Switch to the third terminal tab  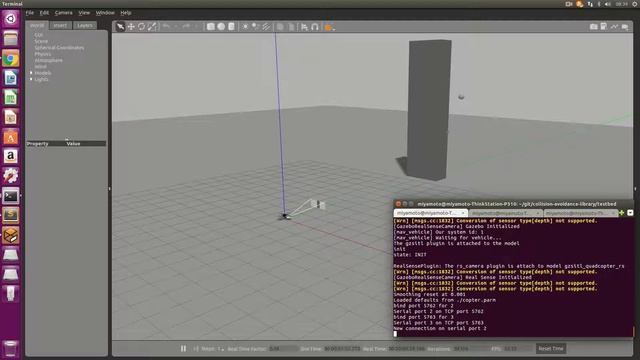click(580, 213)
